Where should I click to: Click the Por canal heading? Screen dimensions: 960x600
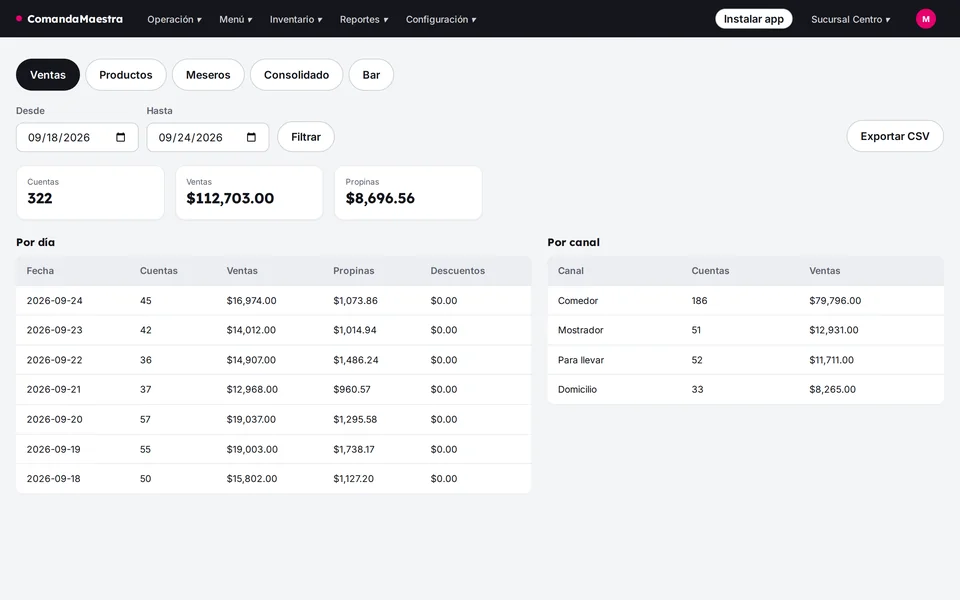573,242
